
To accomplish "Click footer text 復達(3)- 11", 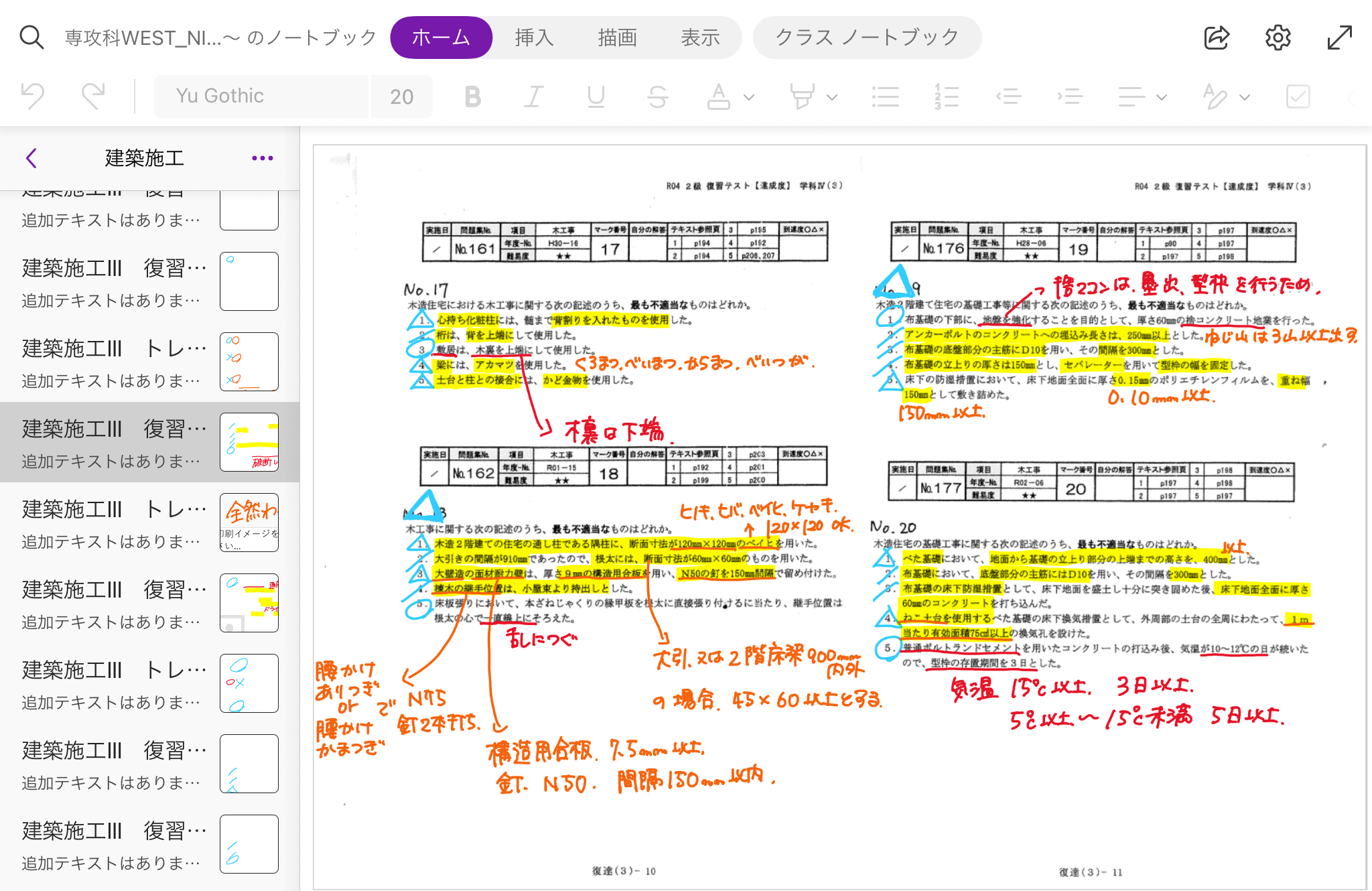I will [1091, 872].
